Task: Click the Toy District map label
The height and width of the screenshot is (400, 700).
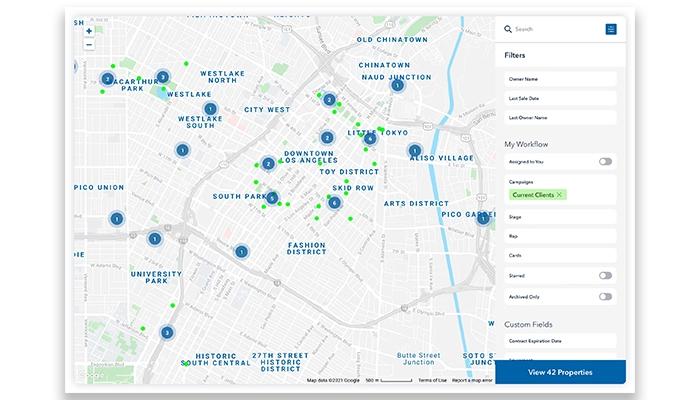Action: [349, 172]
